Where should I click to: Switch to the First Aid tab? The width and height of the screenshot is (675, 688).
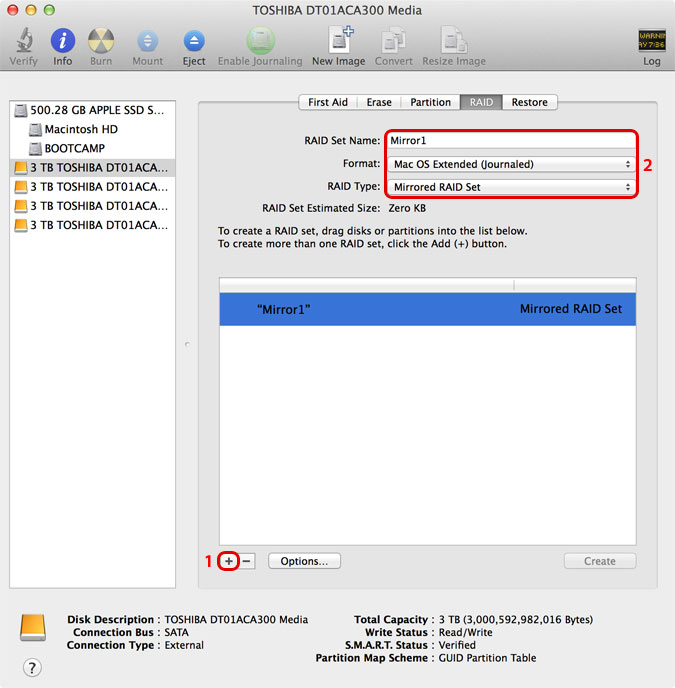[327, 102]
